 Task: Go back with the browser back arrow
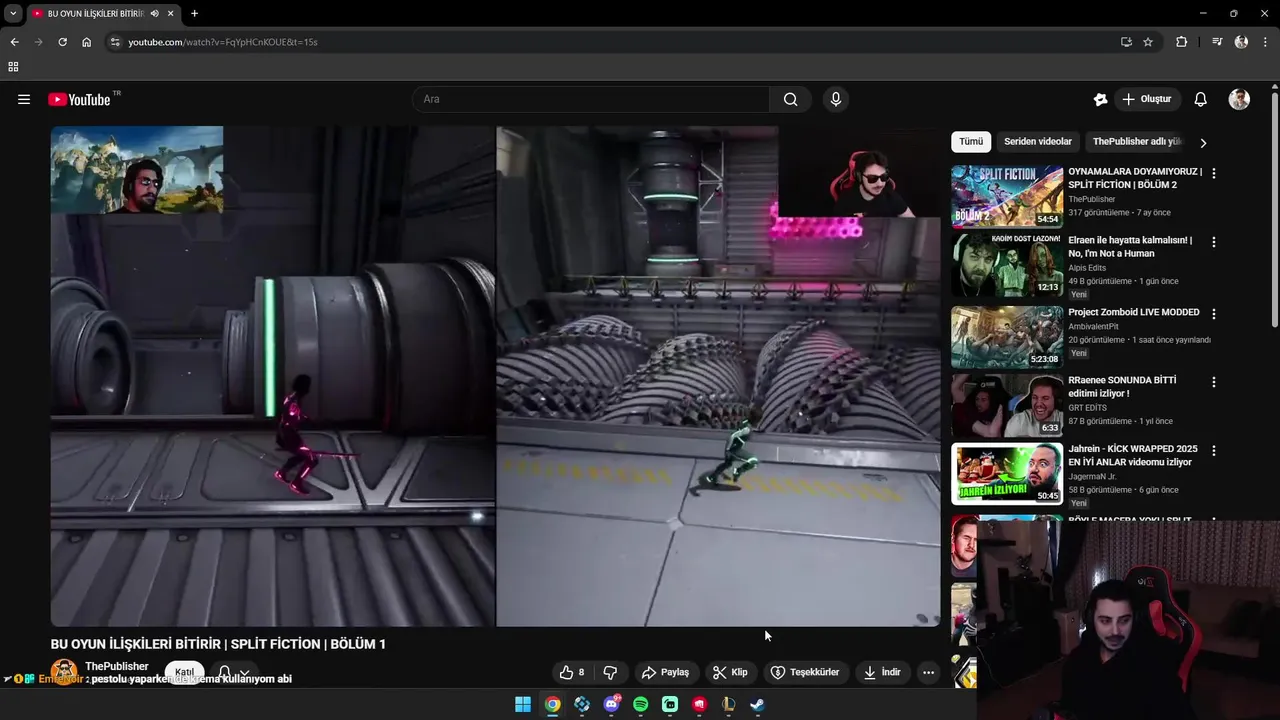(14, 42)
